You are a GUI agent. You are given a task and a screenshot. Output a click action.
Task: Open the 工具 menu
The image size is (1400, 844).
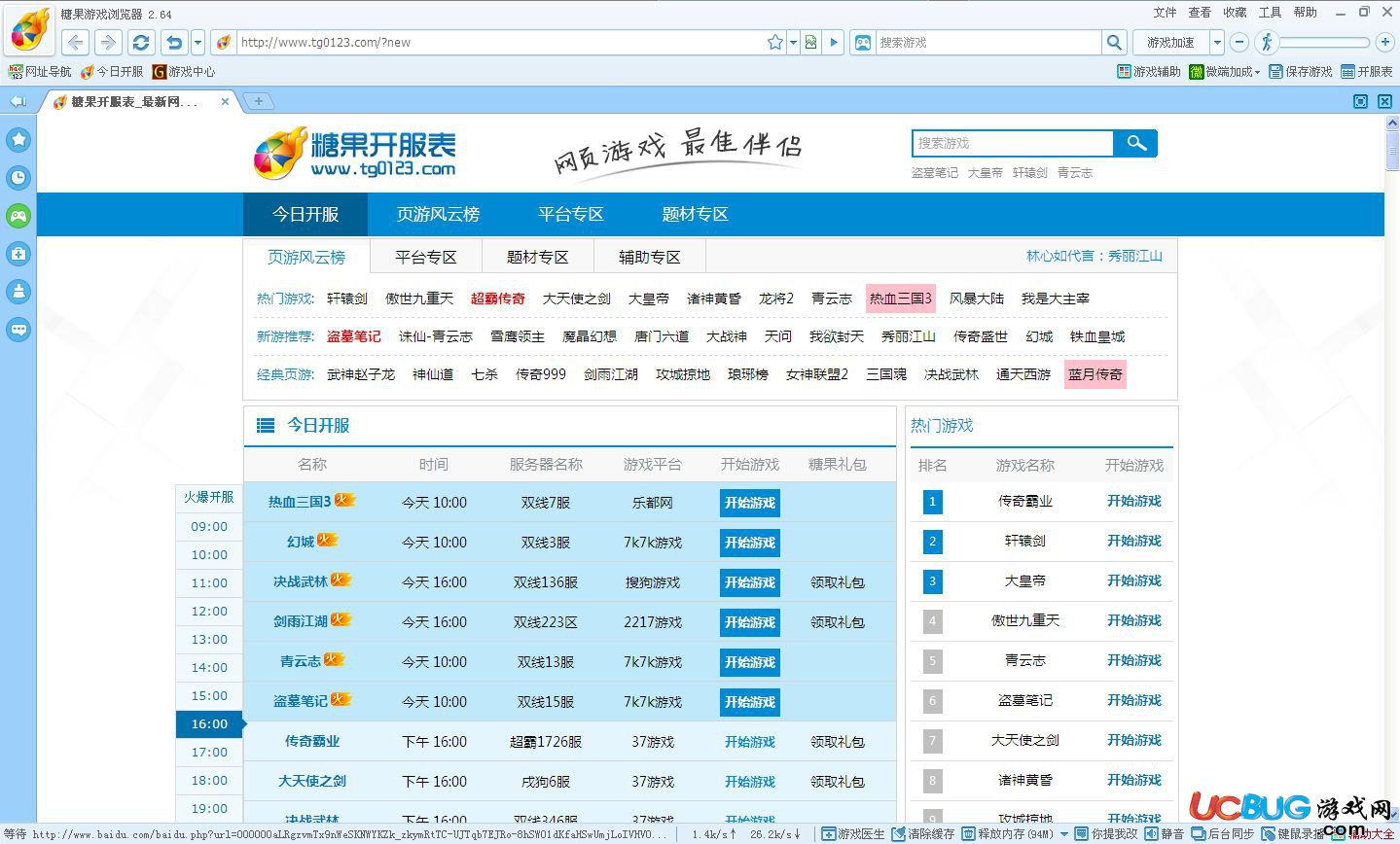[1270, 13]
